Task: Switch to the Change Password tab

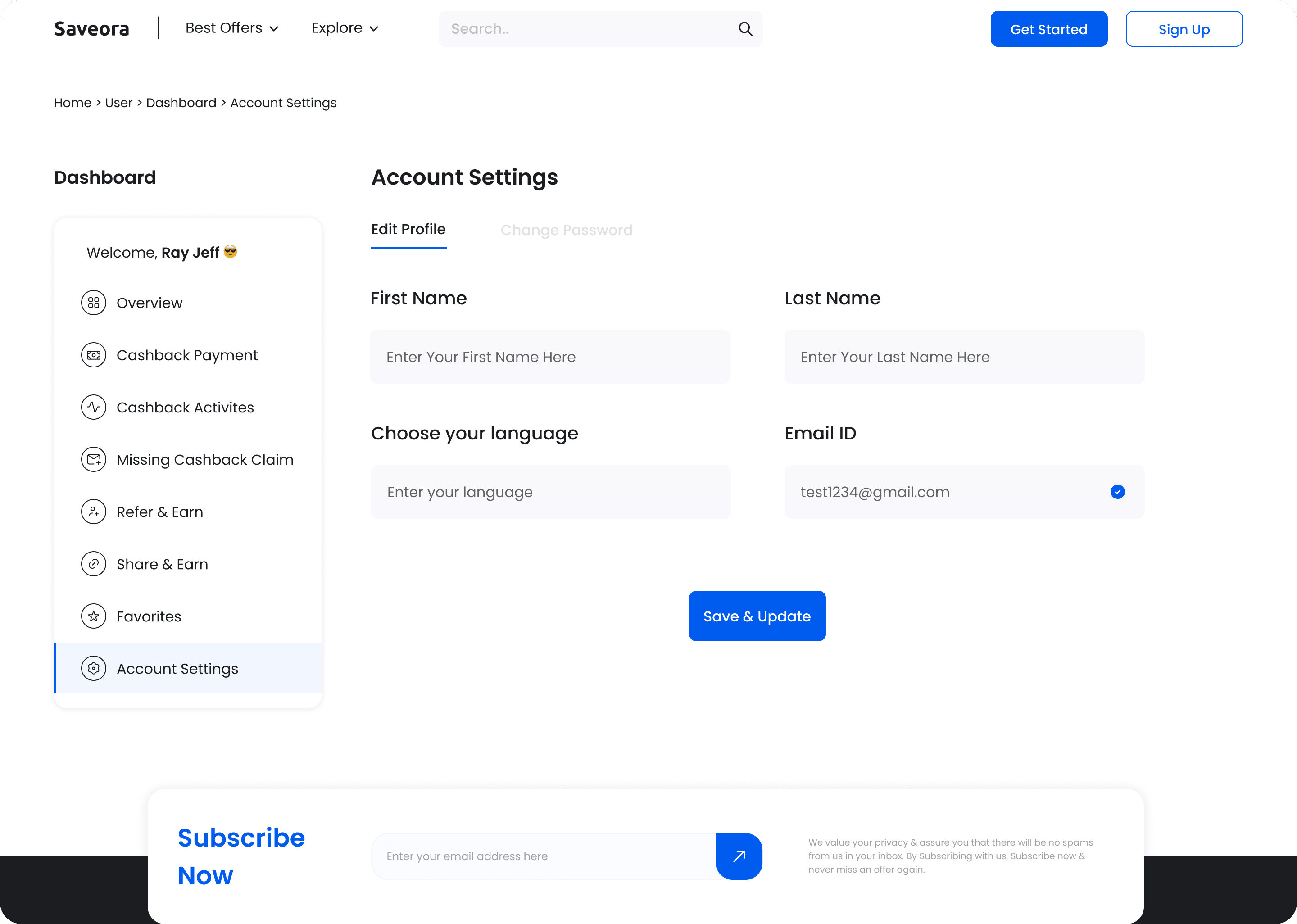Action: coord(566,230)
